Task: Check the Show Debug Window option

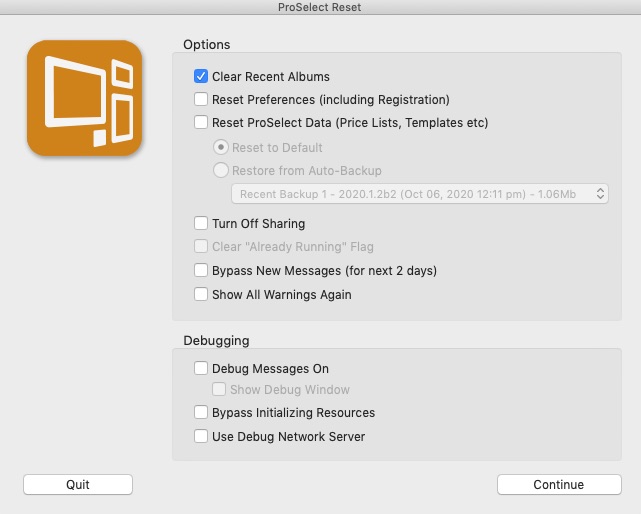Action: 221,390
